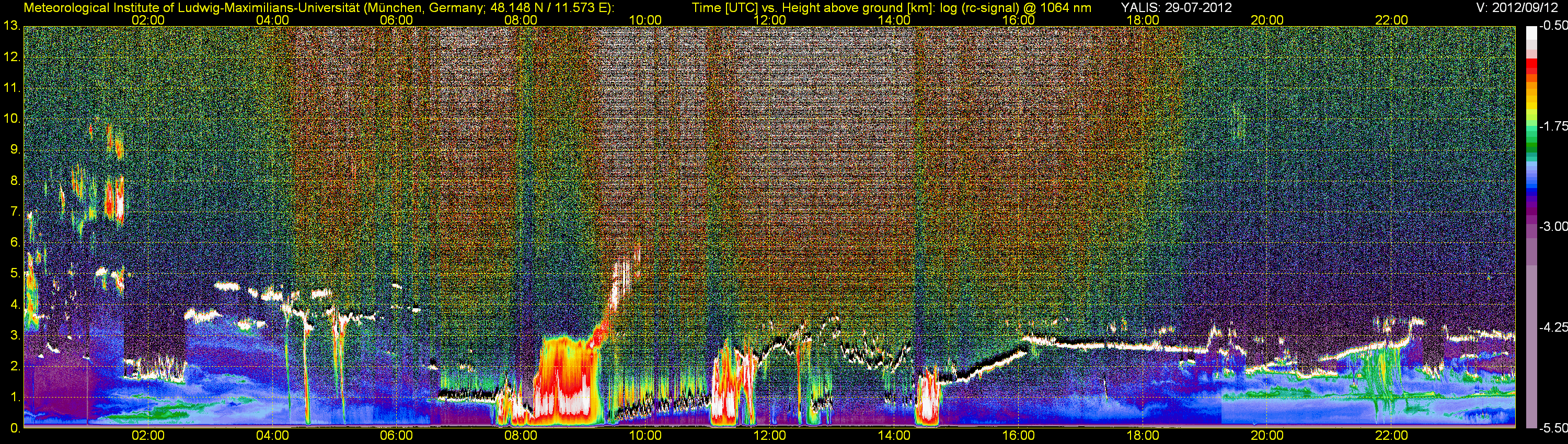Click the -1.75 color scale value
Image resolution: width=1568 pixels, height=444 pixels.
click(x=1553, y=126)
